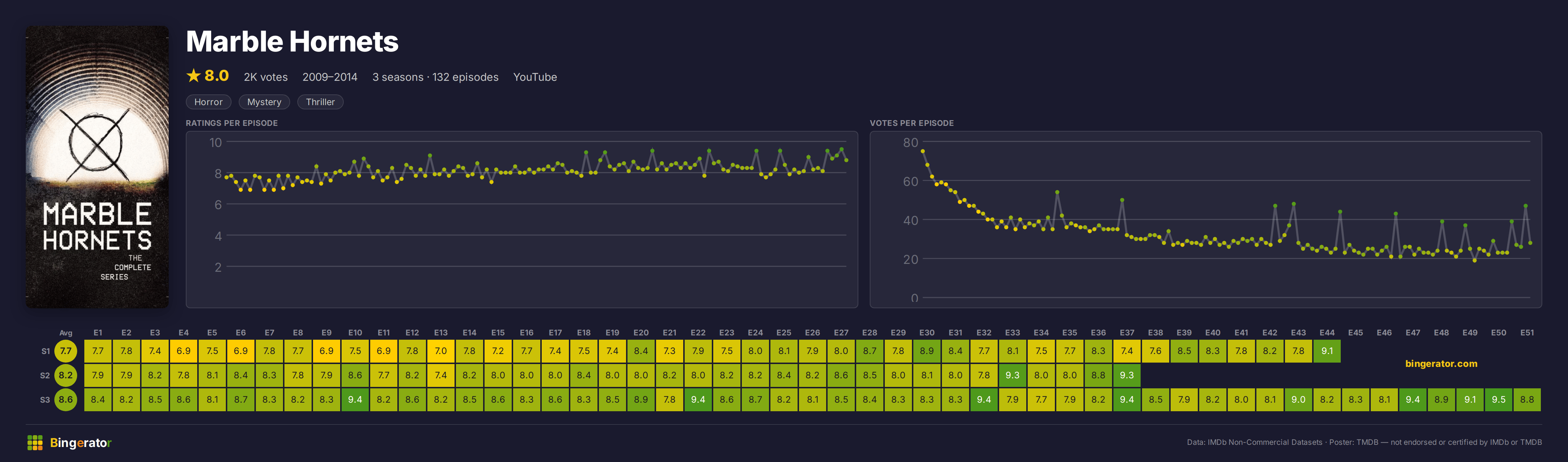The width and height of the screenshot is (1568, 462).
Task: Click the E51 column header
Action: (x=1527, y=333)
